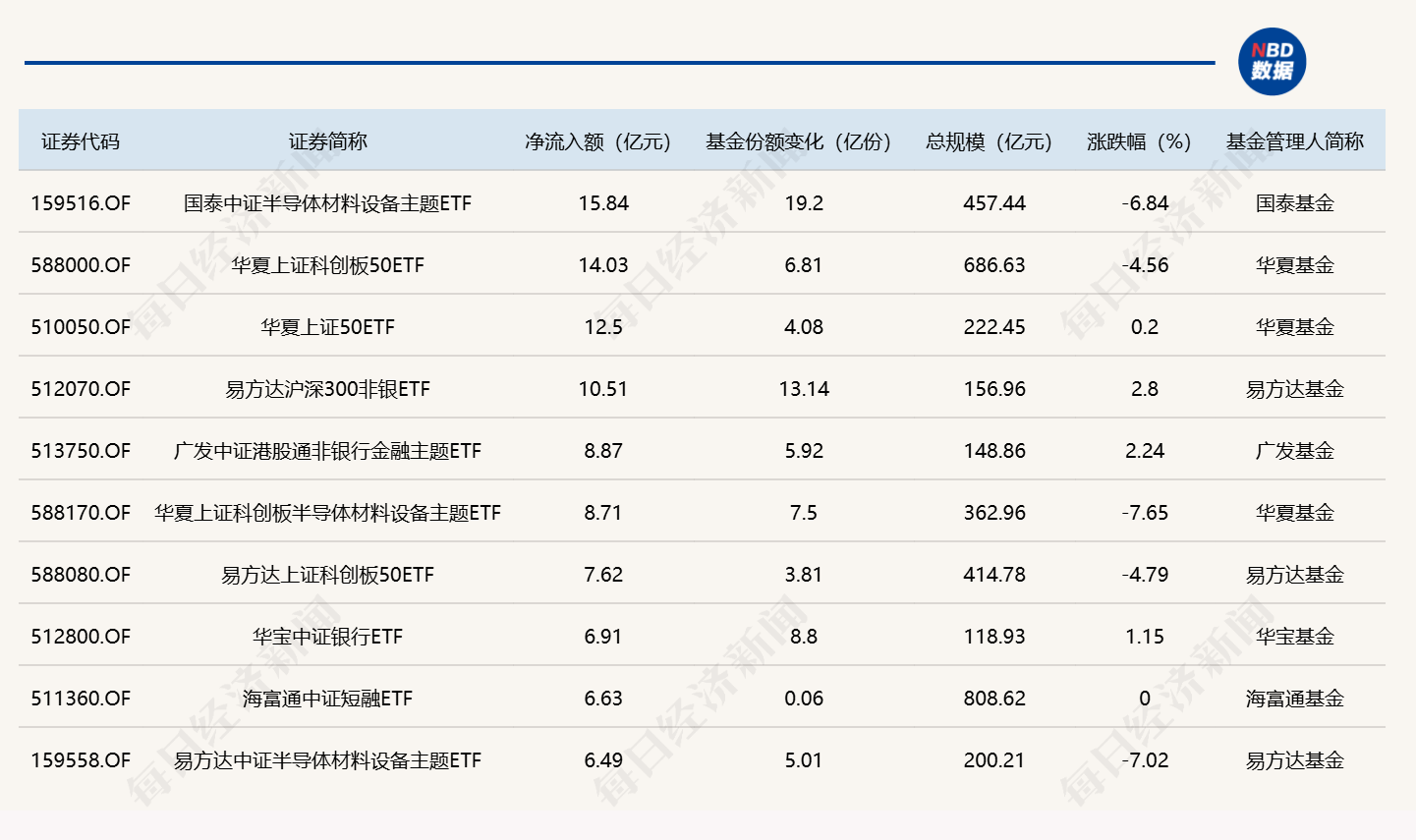Click the 基金管理人简称 column header
This screenshot has height=840, width=1416.
pos(1295,141)
